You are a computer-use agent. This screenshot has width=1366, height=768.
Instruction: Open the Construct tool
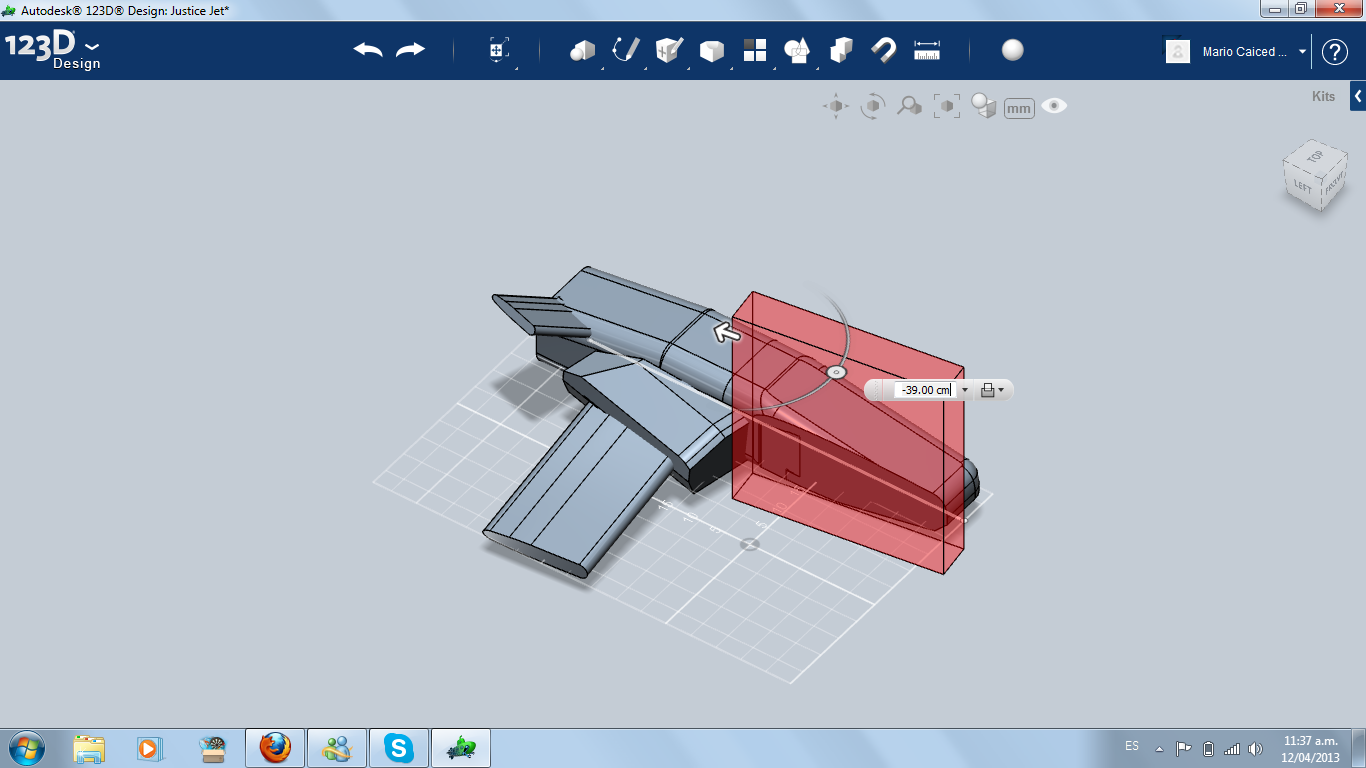coord(669,50)
